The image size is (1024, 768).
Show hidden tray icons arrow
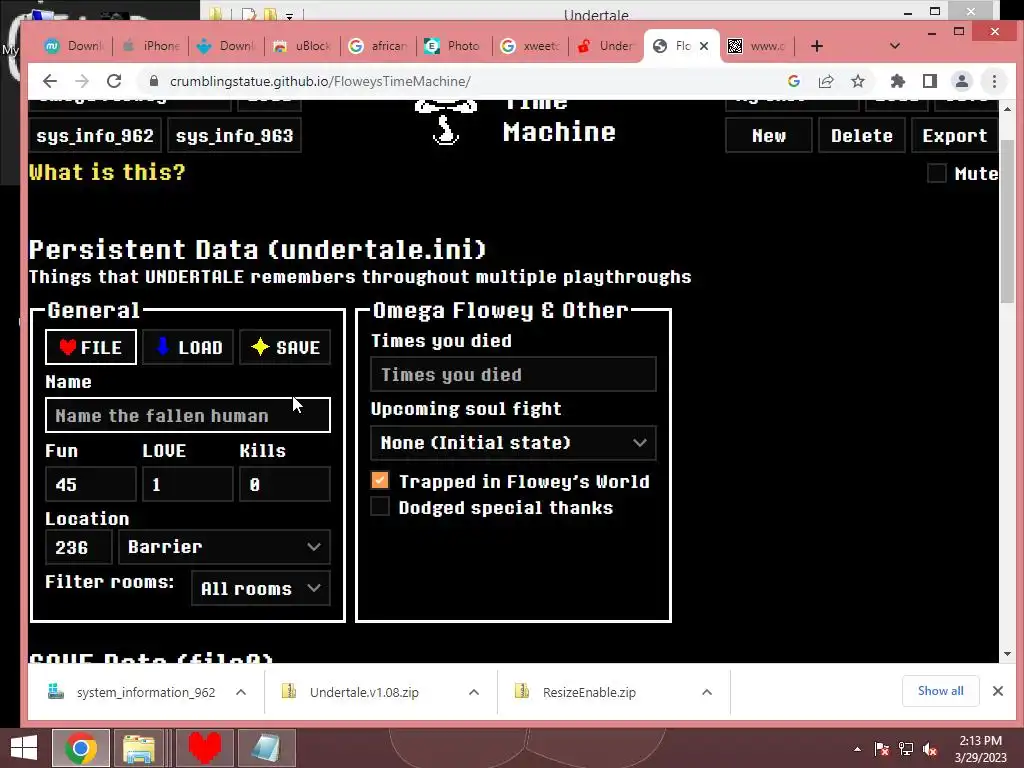pyautogui.click(x=857, y=749)
